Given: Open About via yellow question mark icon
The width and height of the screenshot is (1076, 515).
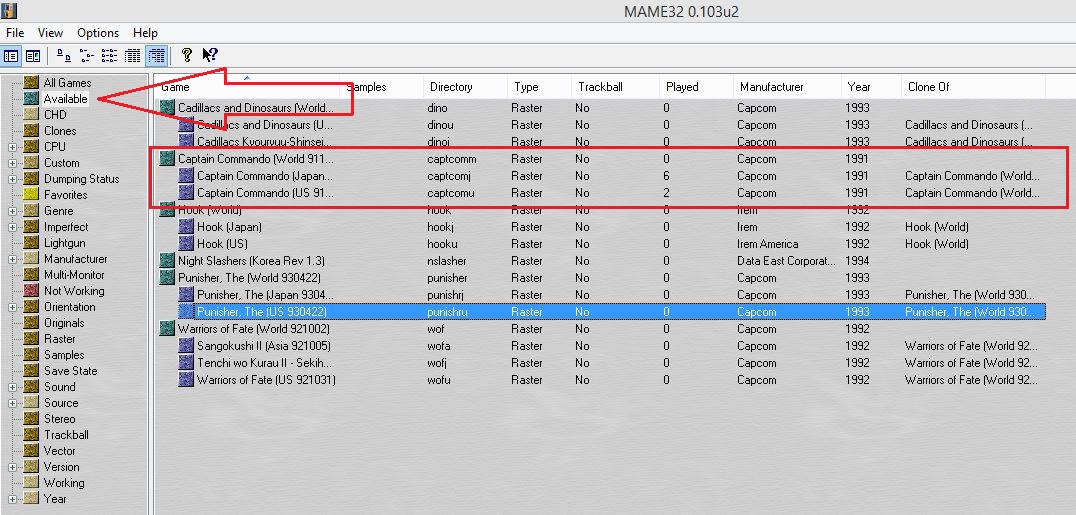Looking at the screenshot, I should tap(186, 56).
